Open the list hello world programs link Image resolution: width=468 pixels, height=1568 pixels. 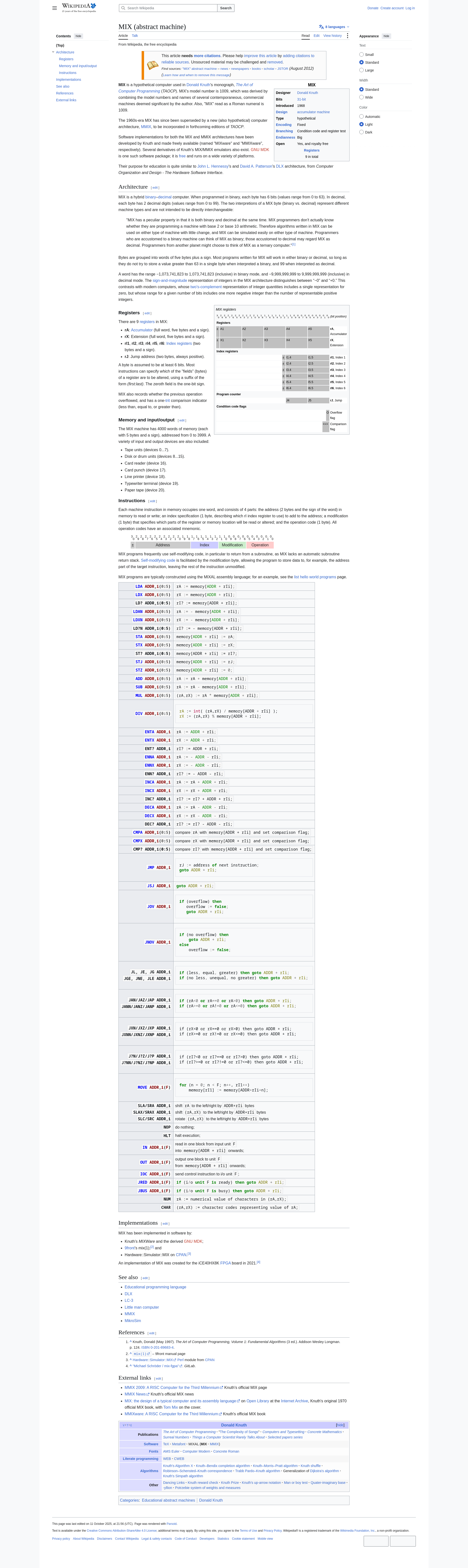pos(315,577)
